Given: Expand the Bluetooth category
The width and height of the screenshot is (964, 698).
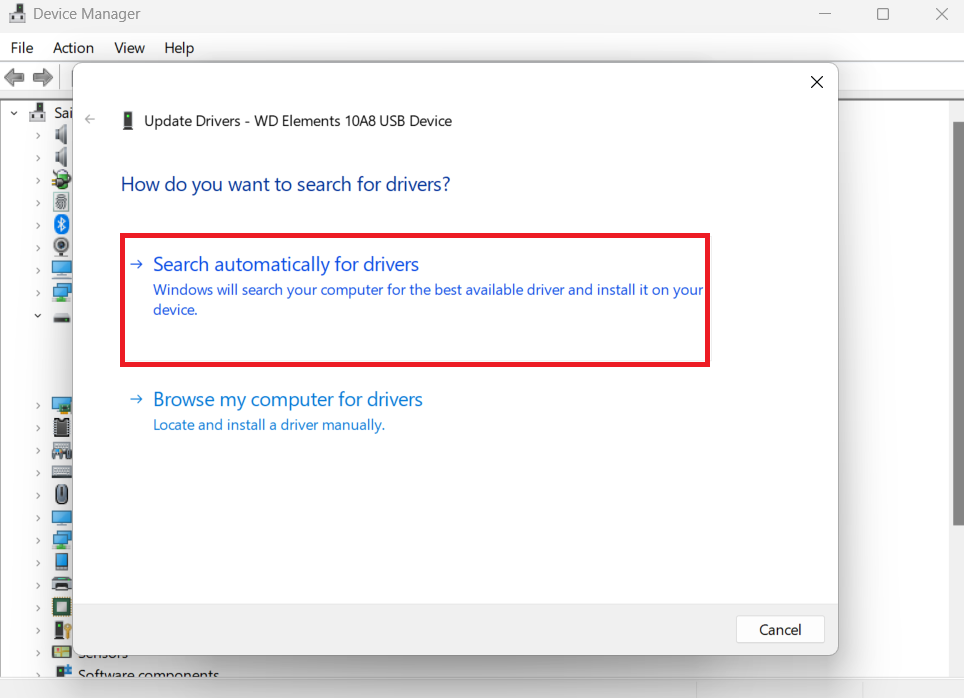Looking at the screenshot, I should [38, 226].
